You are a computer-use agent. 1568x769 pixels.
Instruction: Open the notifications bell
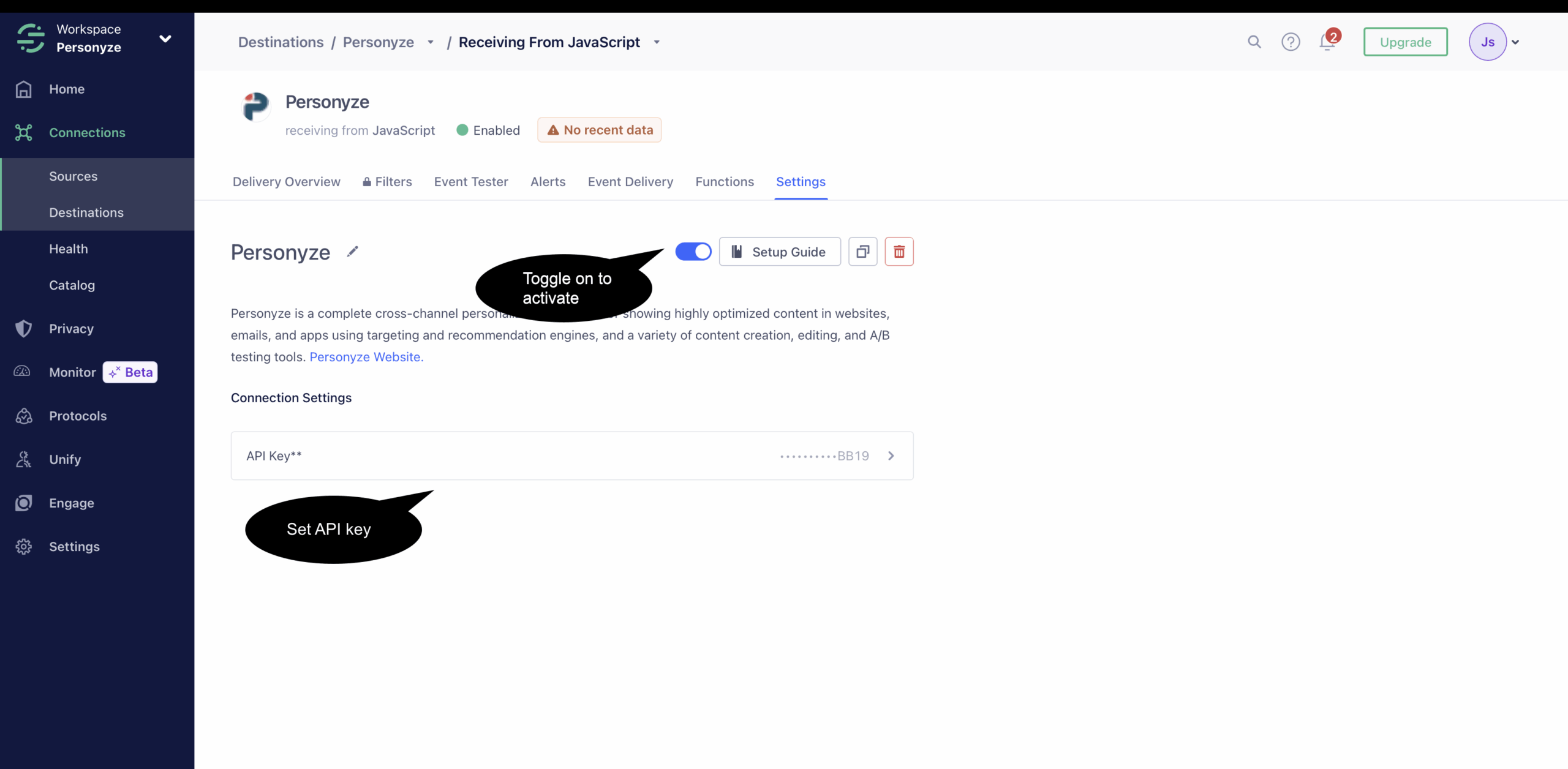(x=1327, y=42)
